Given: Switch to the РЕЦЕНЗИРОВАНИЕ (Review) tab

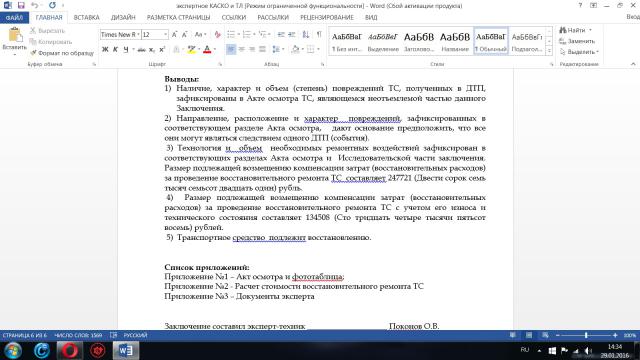Looking at the screenshot, I should point(327,18).
